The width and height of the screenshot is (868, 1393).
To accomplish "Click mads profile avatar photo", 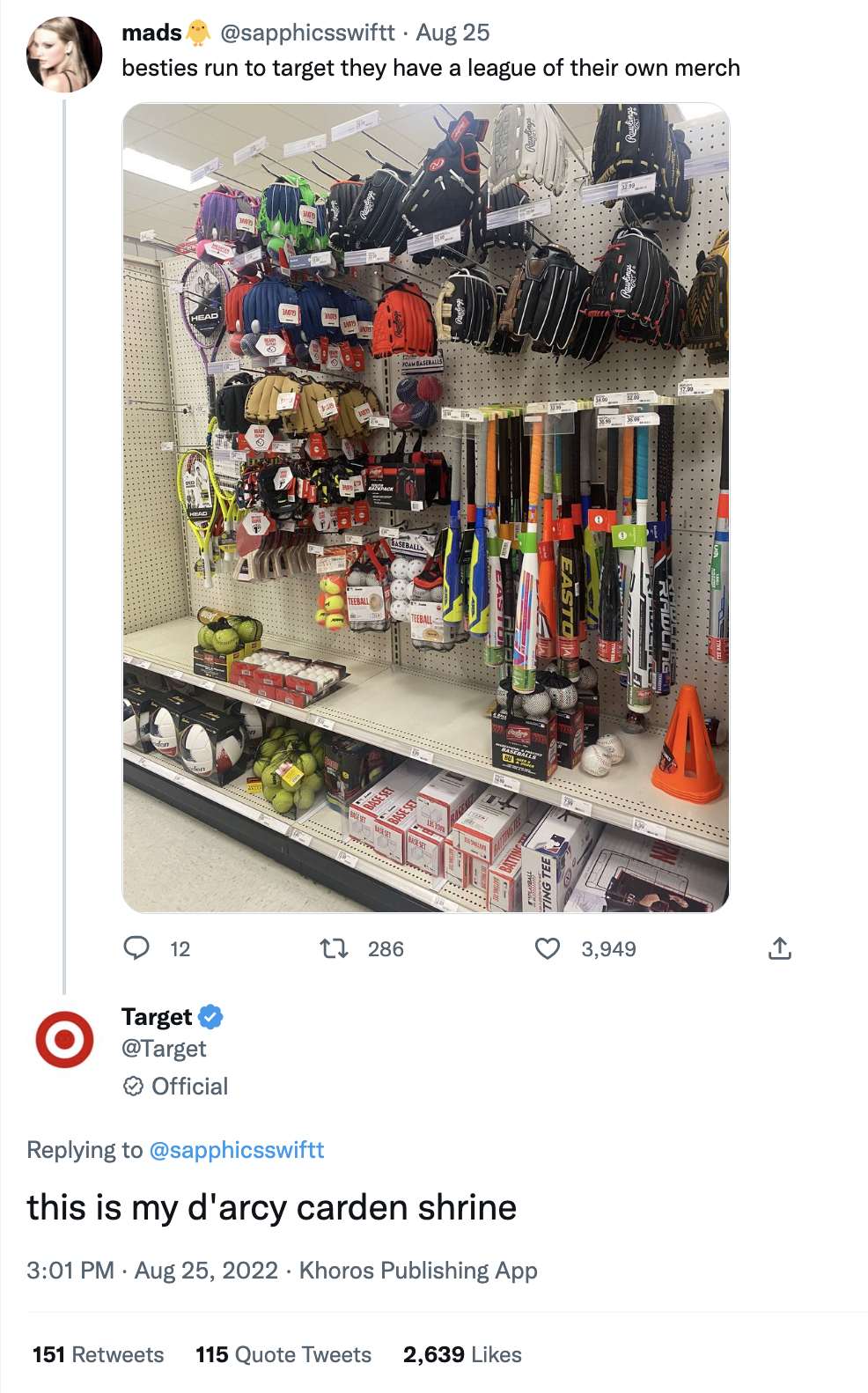I will click(x=64, y=54).
